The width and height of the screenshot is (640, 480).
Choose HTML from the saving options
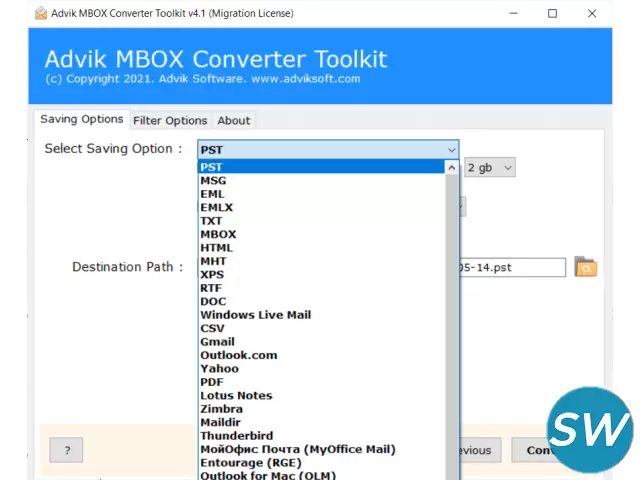point(216,248)
